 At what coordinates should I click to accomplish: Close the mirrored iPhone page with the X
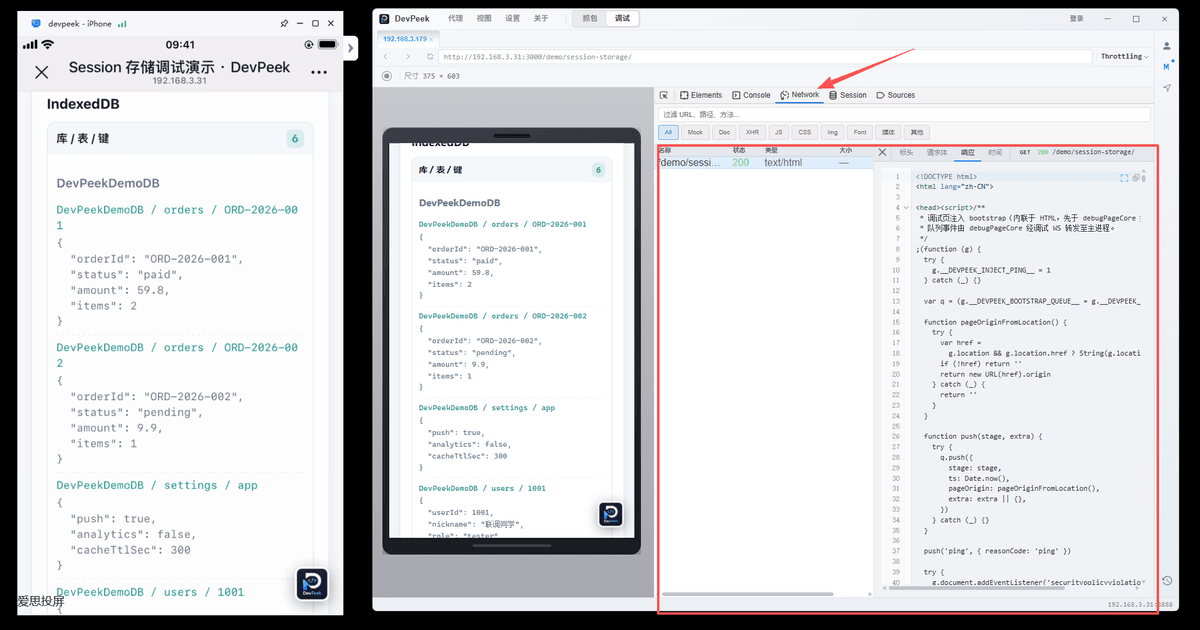(41, 72)
